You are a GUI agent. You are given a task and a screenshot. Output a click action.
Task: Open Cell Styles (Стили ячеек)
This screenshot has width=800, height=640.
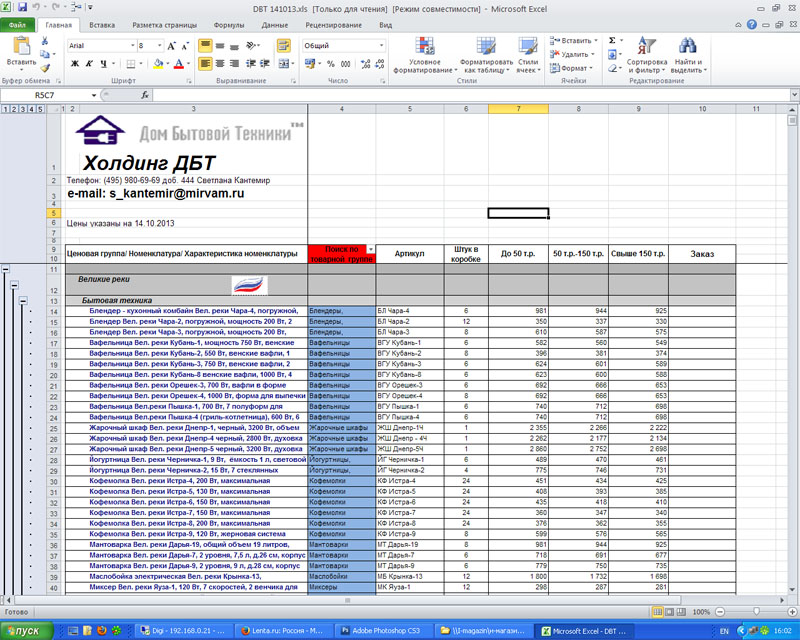(x=528, y=55)
